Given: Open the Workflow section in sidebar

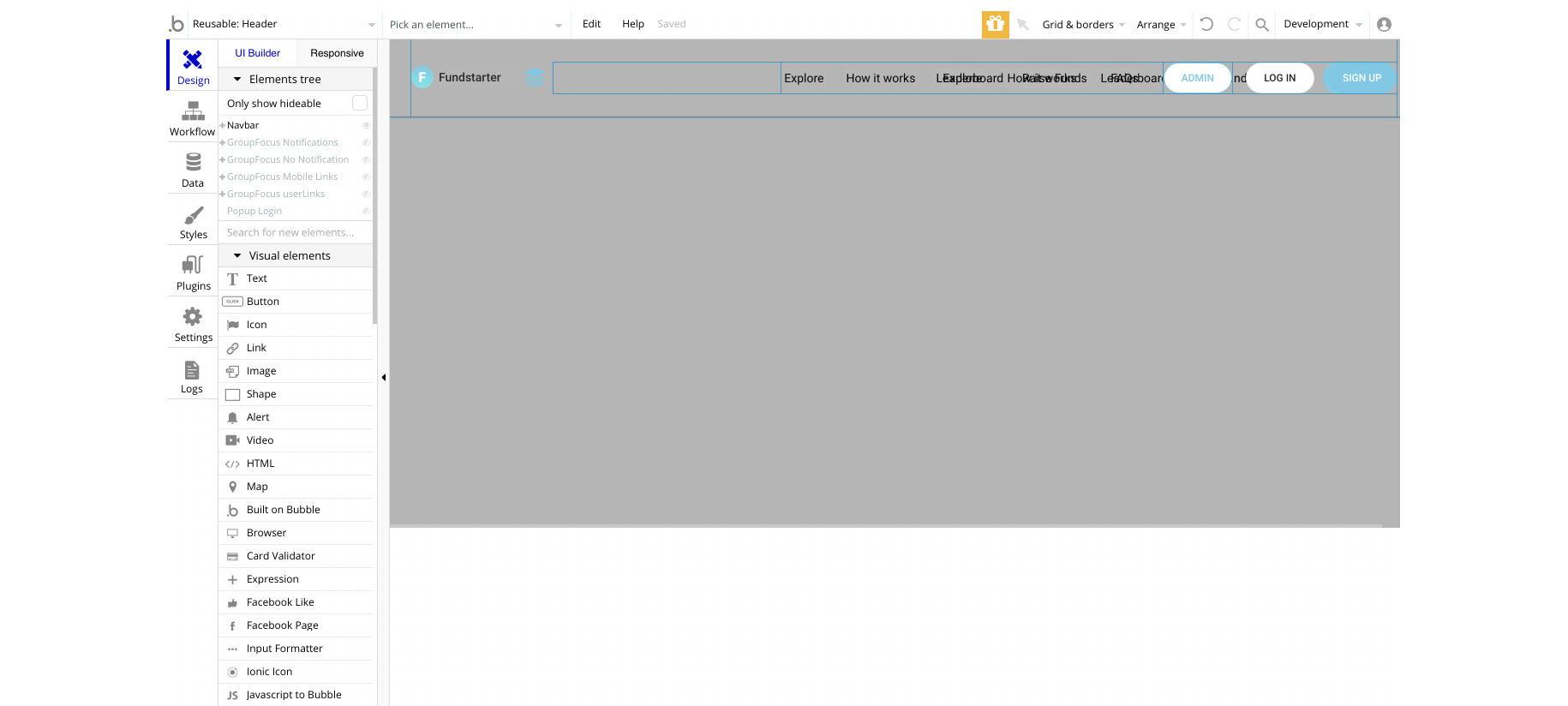Looking at the screenshot, I should pos(193,118).
